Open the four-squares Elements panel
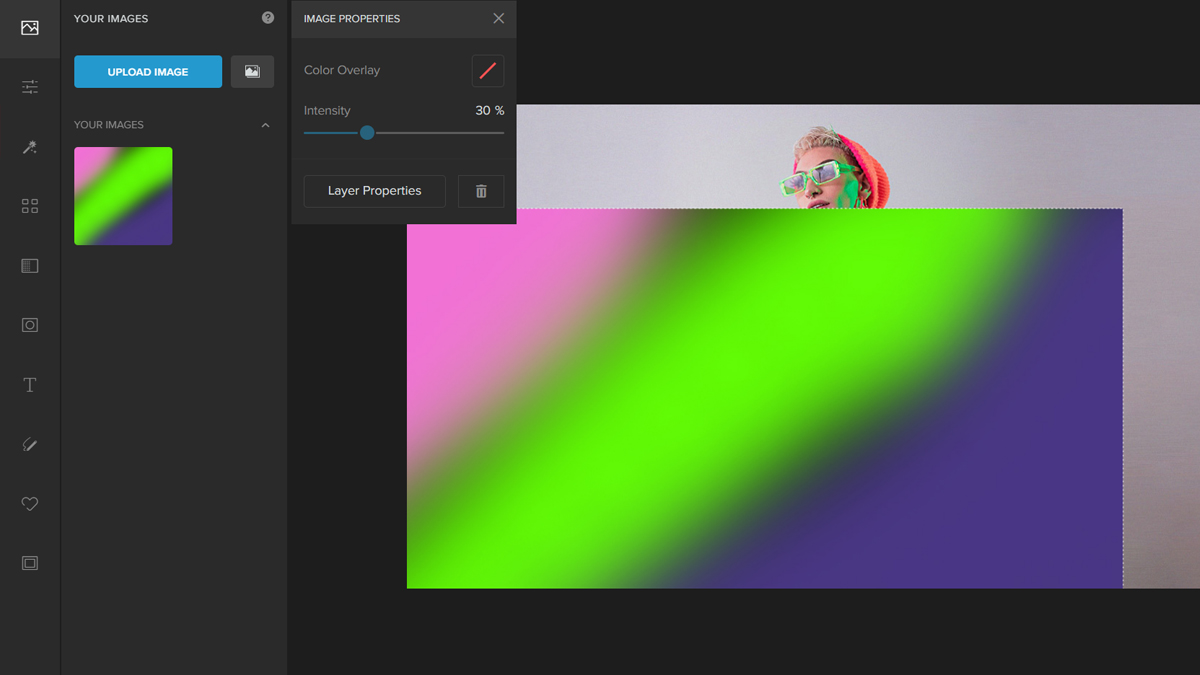 click(x=30, y=206)
